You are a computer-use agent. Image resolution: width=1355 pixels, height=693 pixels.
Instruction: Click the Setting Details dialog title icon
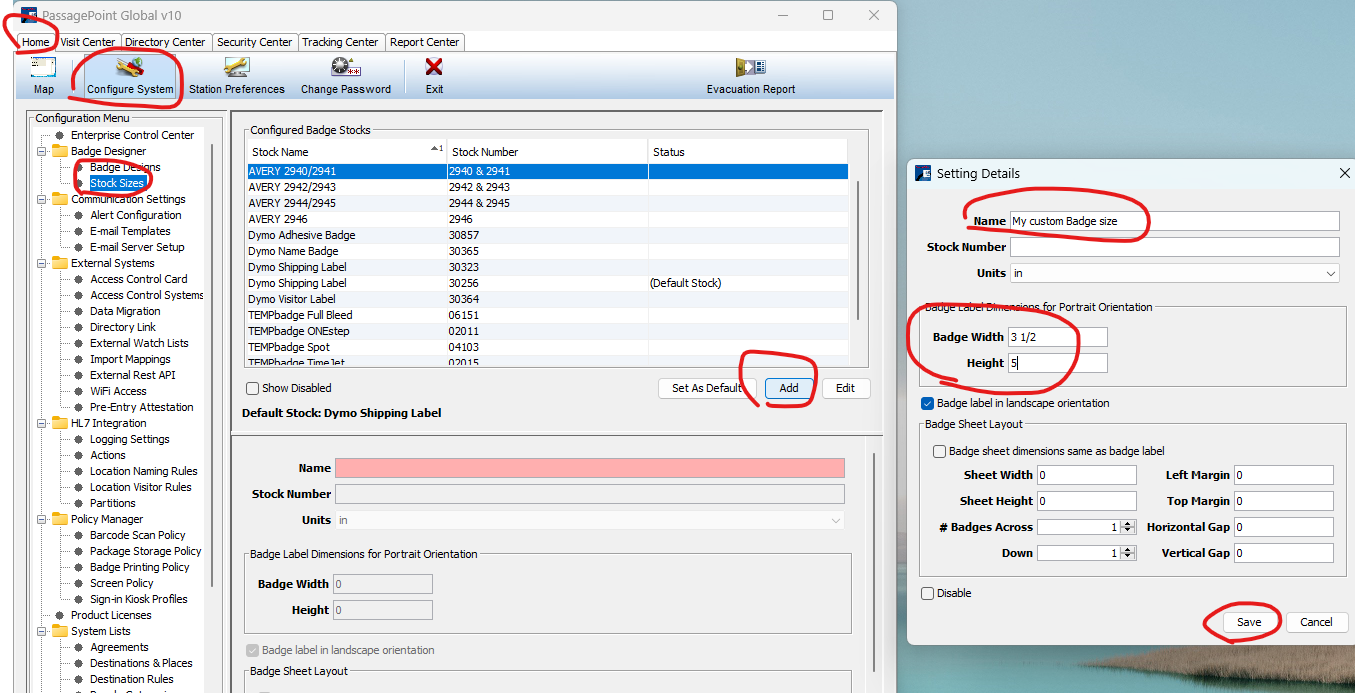click(x=923, y=173)
